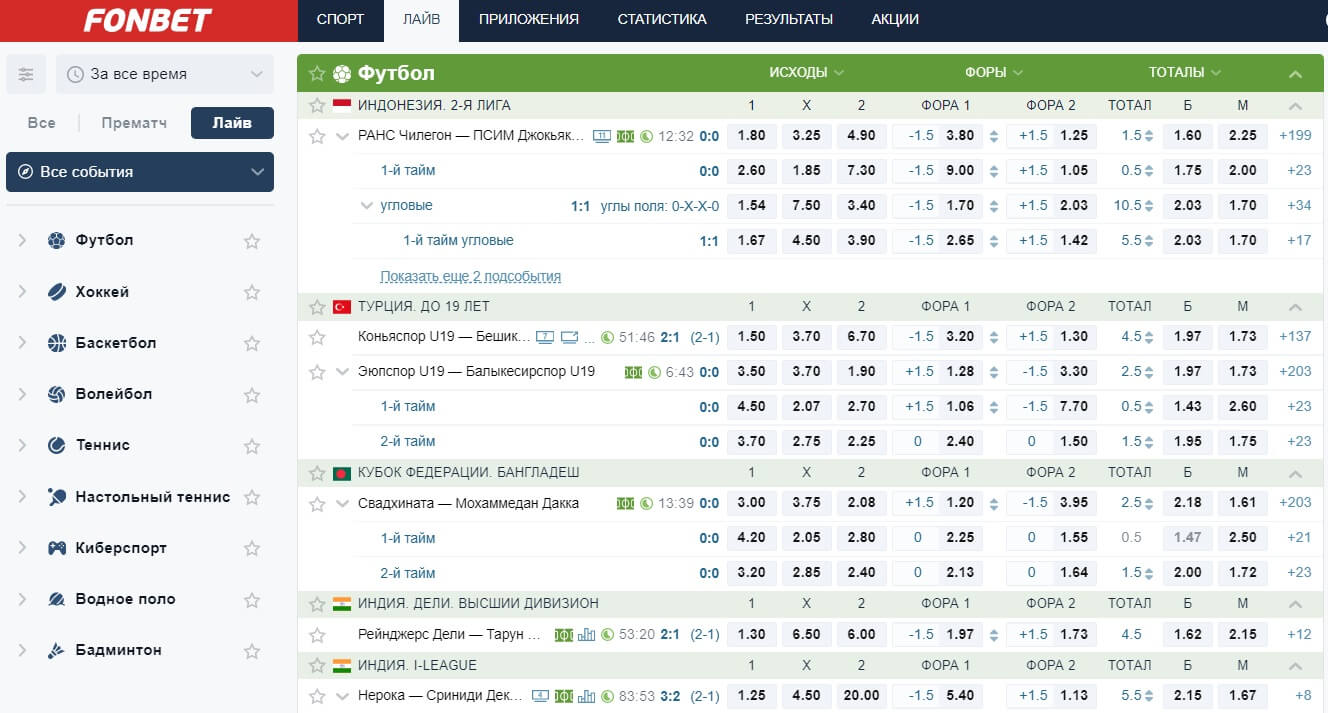
Task: Open the ИСХОДЫ column dropdown
Action: 806,72
